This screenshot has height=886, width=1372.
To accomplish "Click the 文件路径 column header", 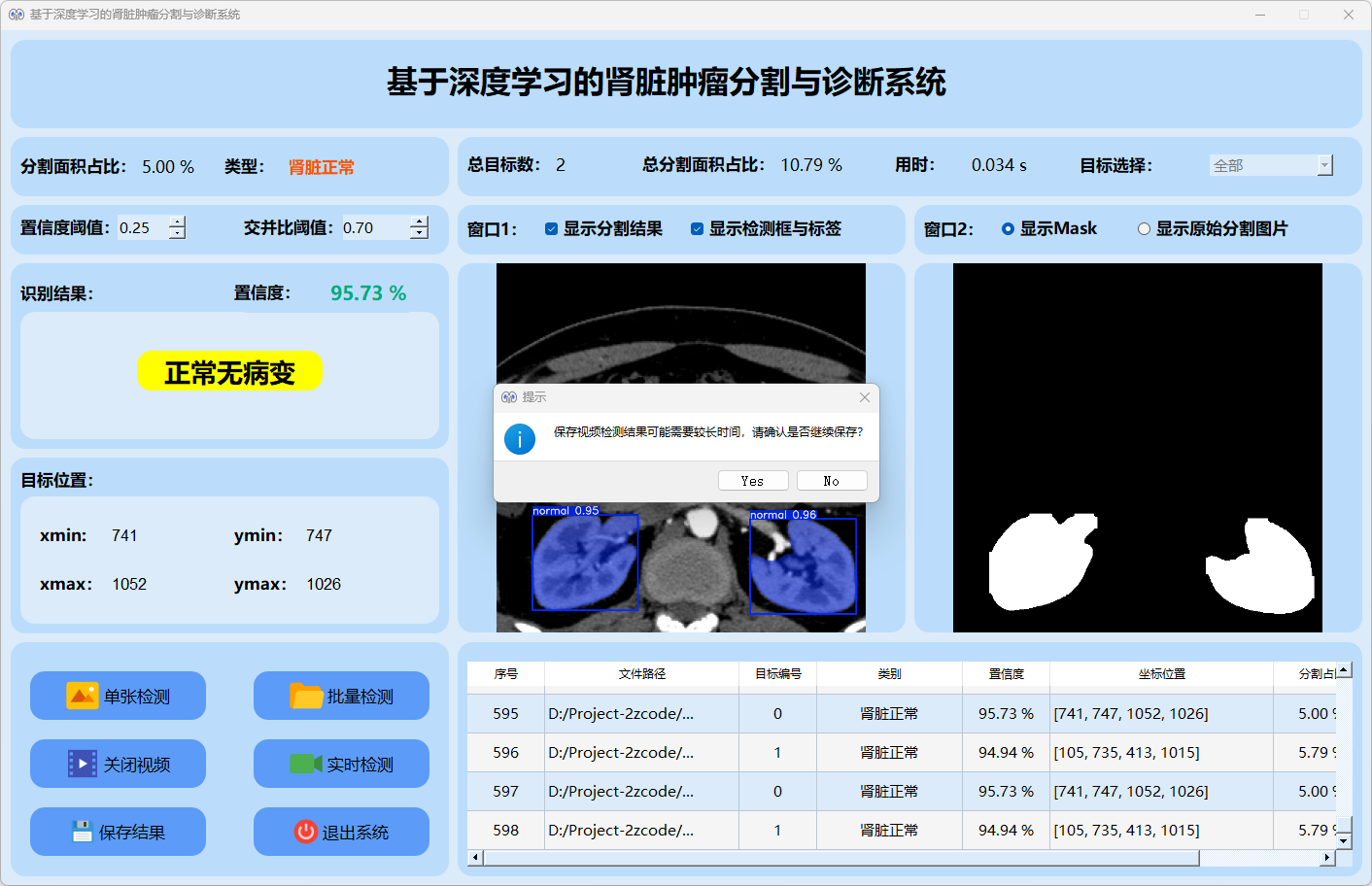I will tap(641, 674).
